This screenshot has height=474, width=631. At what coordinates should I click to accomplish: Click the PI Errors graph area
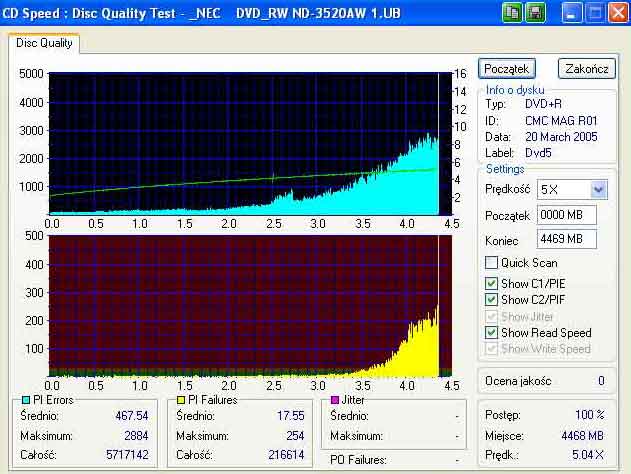point(250,144)
